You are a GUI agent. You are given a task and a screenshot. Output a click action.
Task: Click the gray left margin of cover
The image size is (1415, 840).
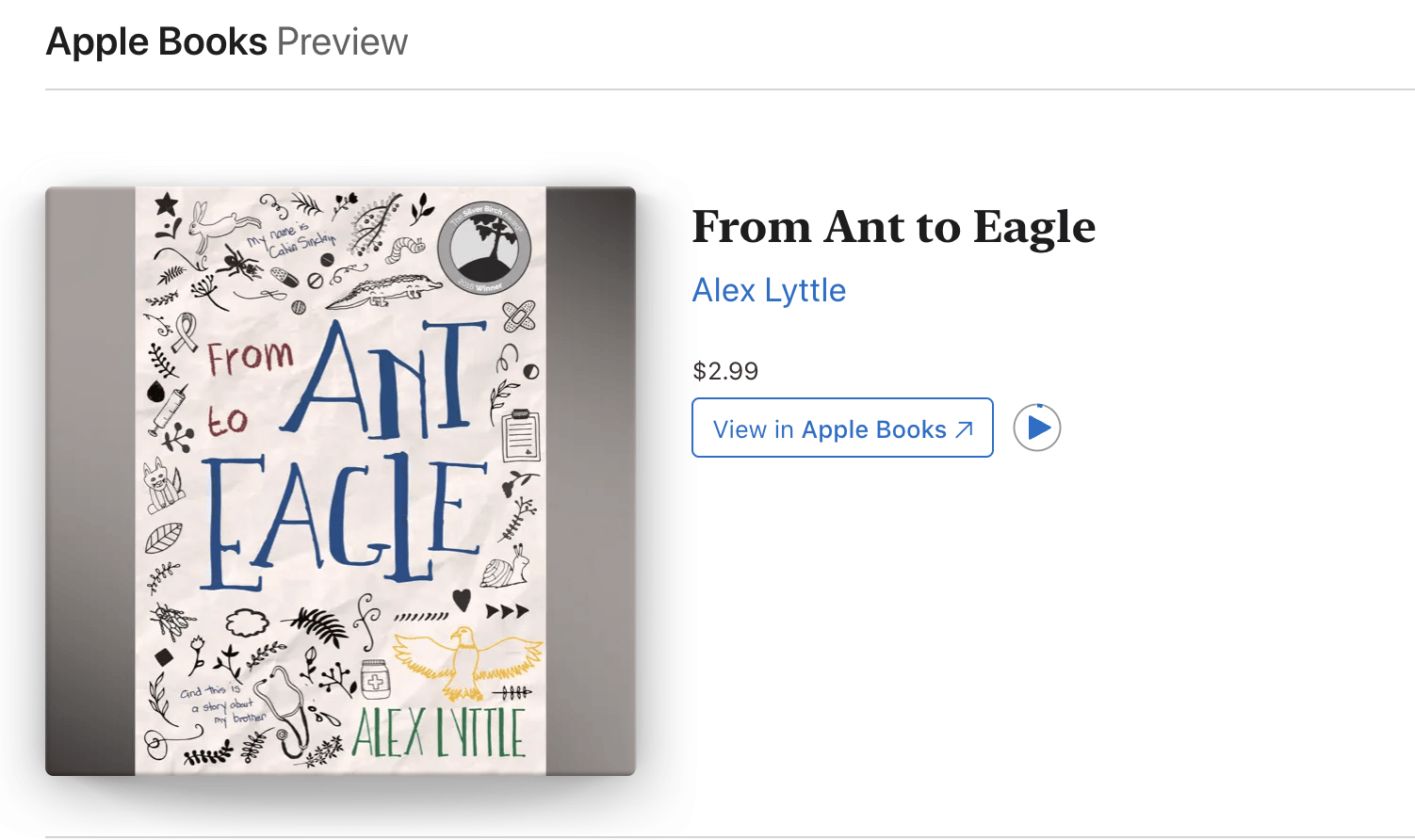[89, 480]
